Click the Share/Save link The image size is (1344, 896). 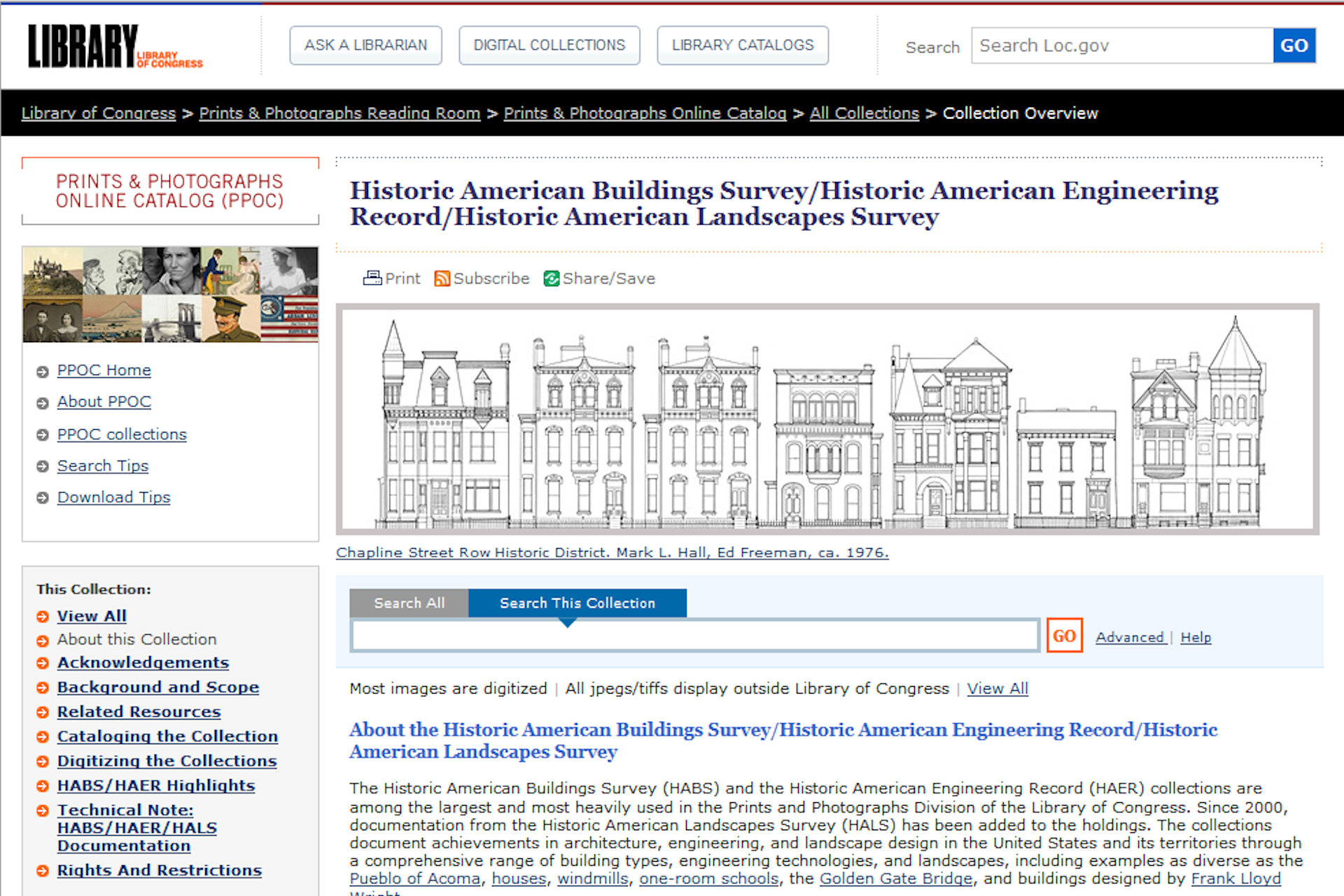[x=609, y=279]
